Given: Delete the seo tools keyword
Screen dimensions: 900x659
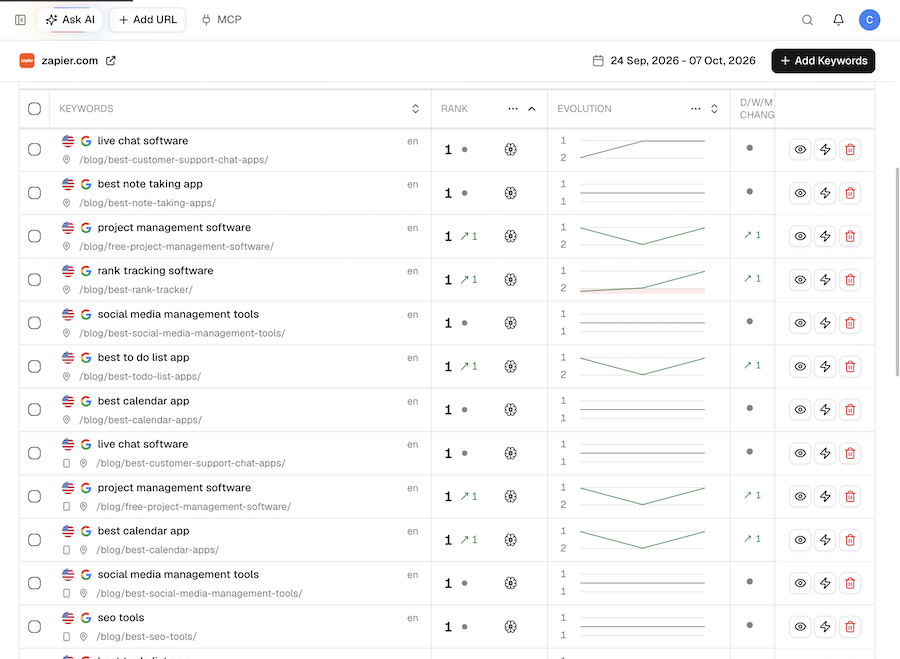Looking at the screenshot, I should 850,626.
